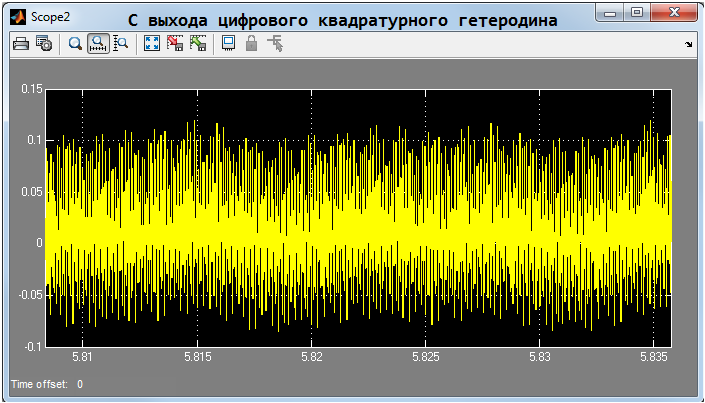The width and height of the screenshot is (705, 403).
Task: Click the MATLAB logo in title bar
Action: tap(18, 17)
